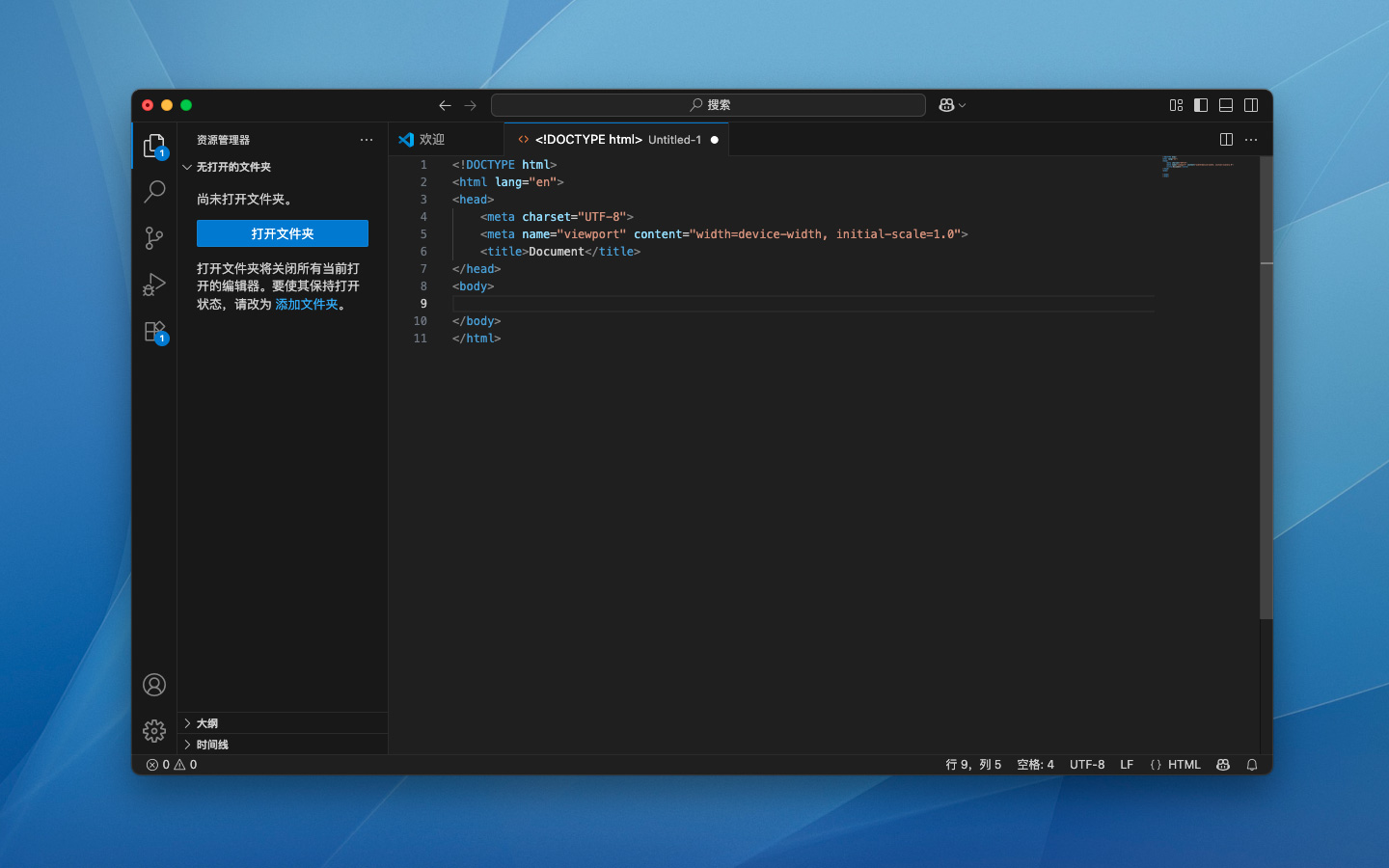Change encoding via UTF-8 status item
Image resolution: width=1389 pixels, height=868 pixels.
click(x=1087, y=765)
